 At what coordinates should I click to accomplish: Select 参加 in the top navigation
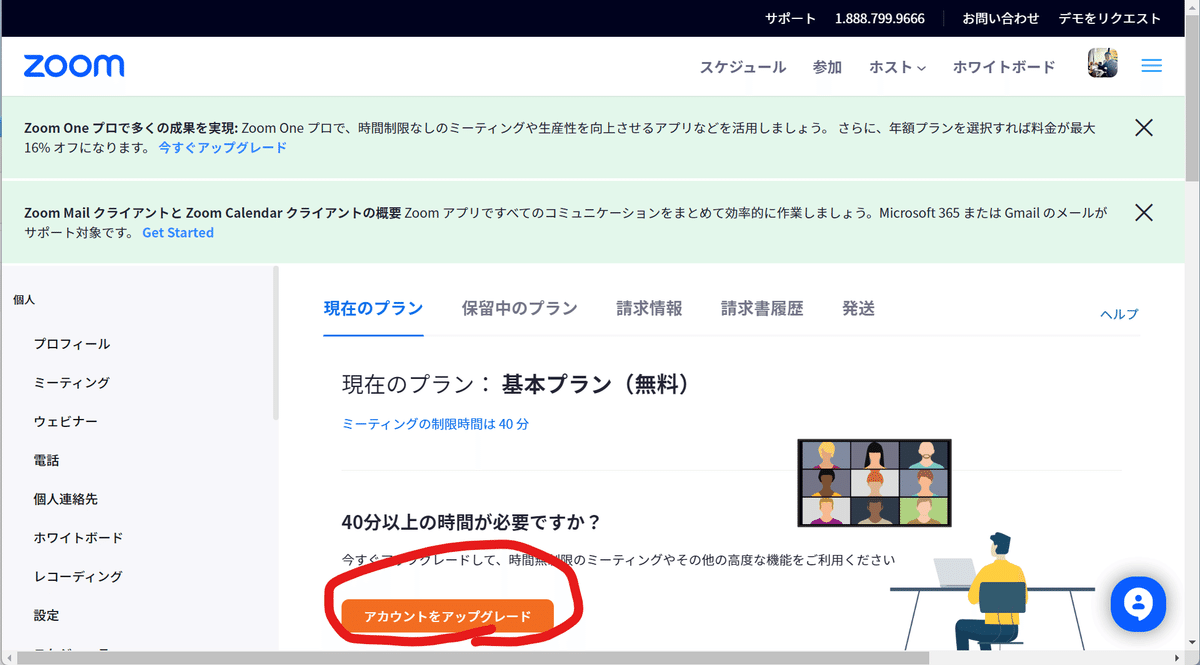coord(827,67)
